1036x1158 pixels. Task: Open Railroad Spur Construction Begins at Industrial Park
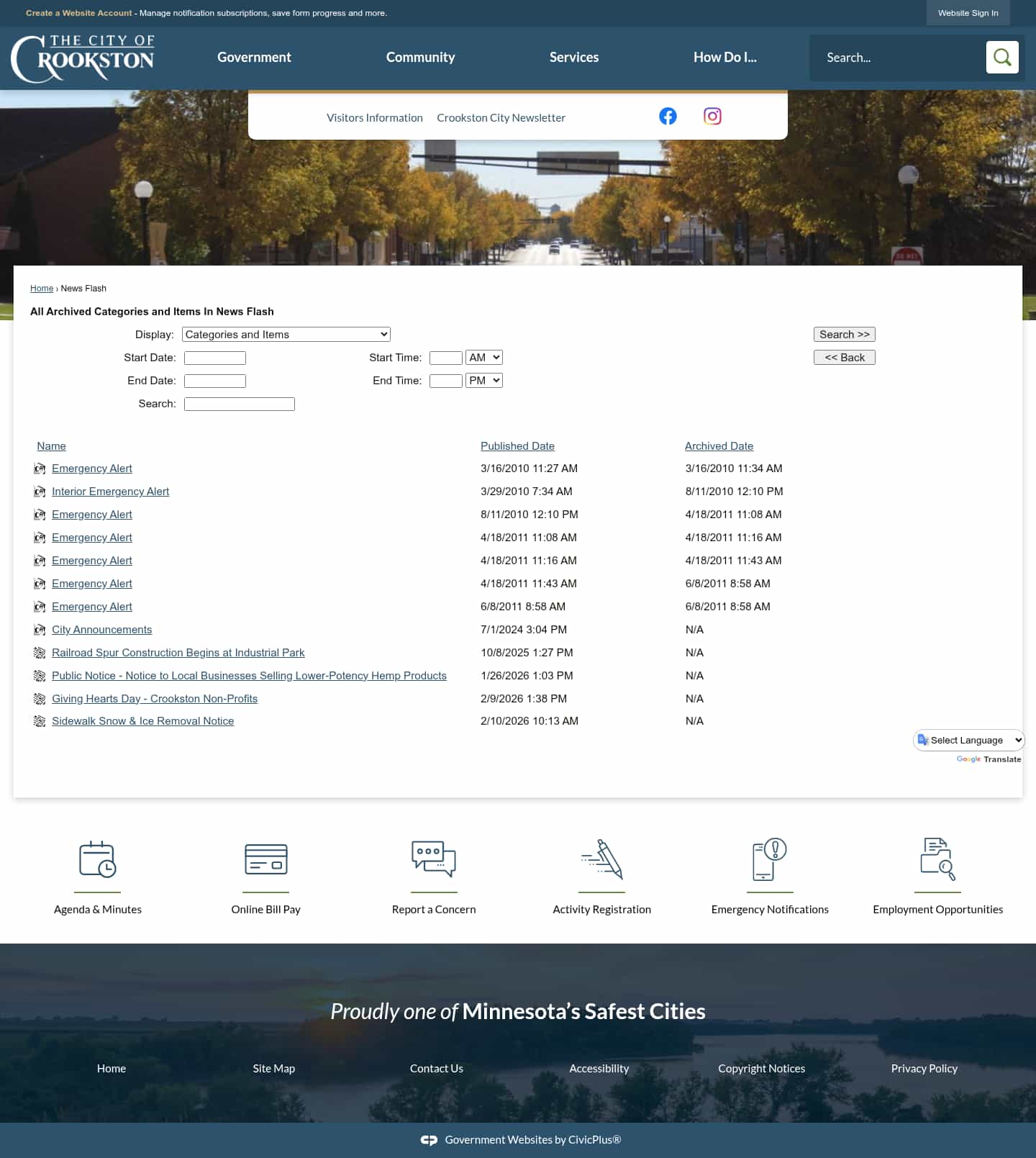(178, 652)
